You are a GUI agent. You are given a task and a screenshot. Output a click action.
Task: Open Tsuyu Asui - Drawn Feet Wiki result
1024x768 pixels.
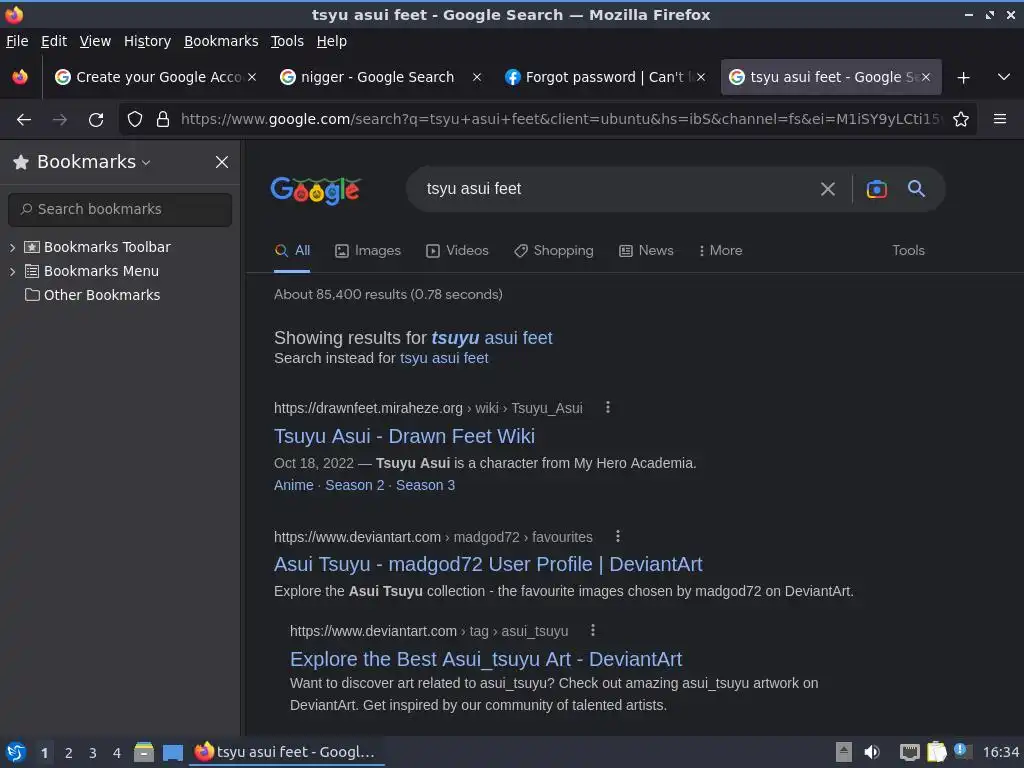coord(404,436)
